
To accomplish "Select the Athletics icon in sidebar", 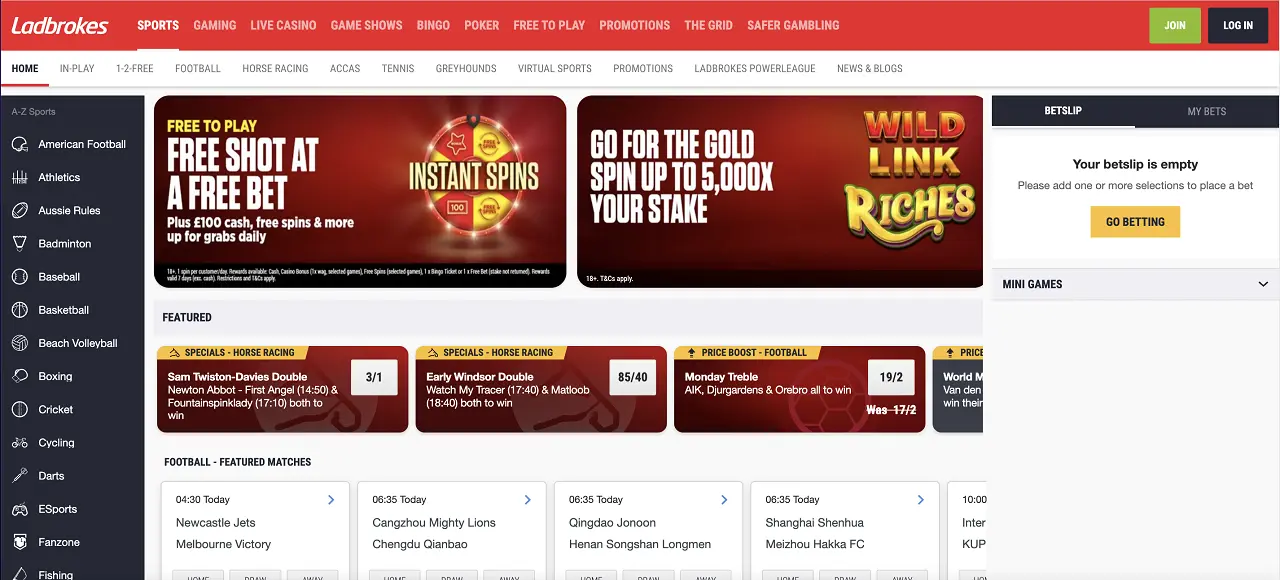I will (19, 177).
